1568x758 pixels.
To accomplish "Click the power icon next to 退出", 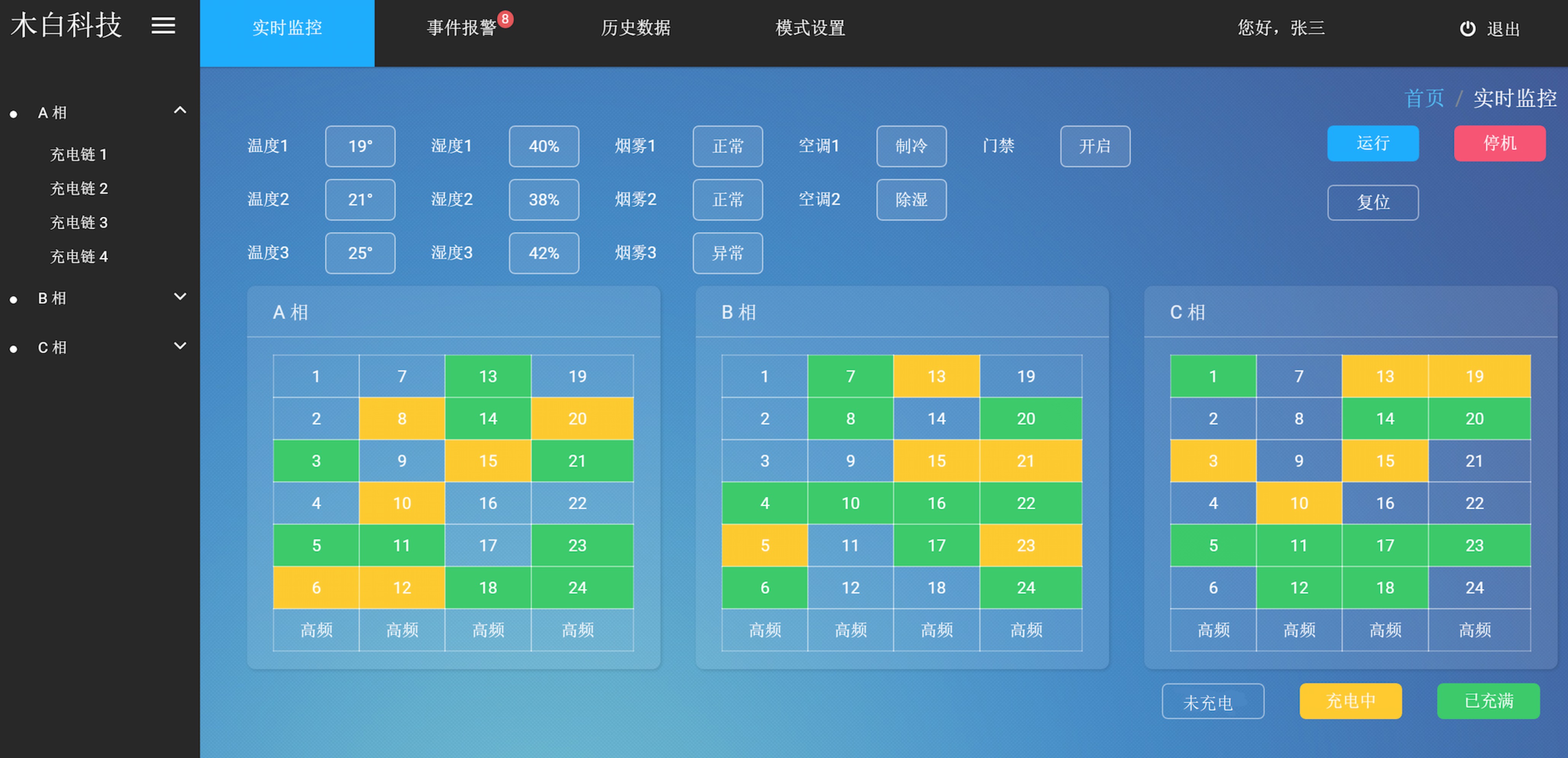I will 1468,29.
